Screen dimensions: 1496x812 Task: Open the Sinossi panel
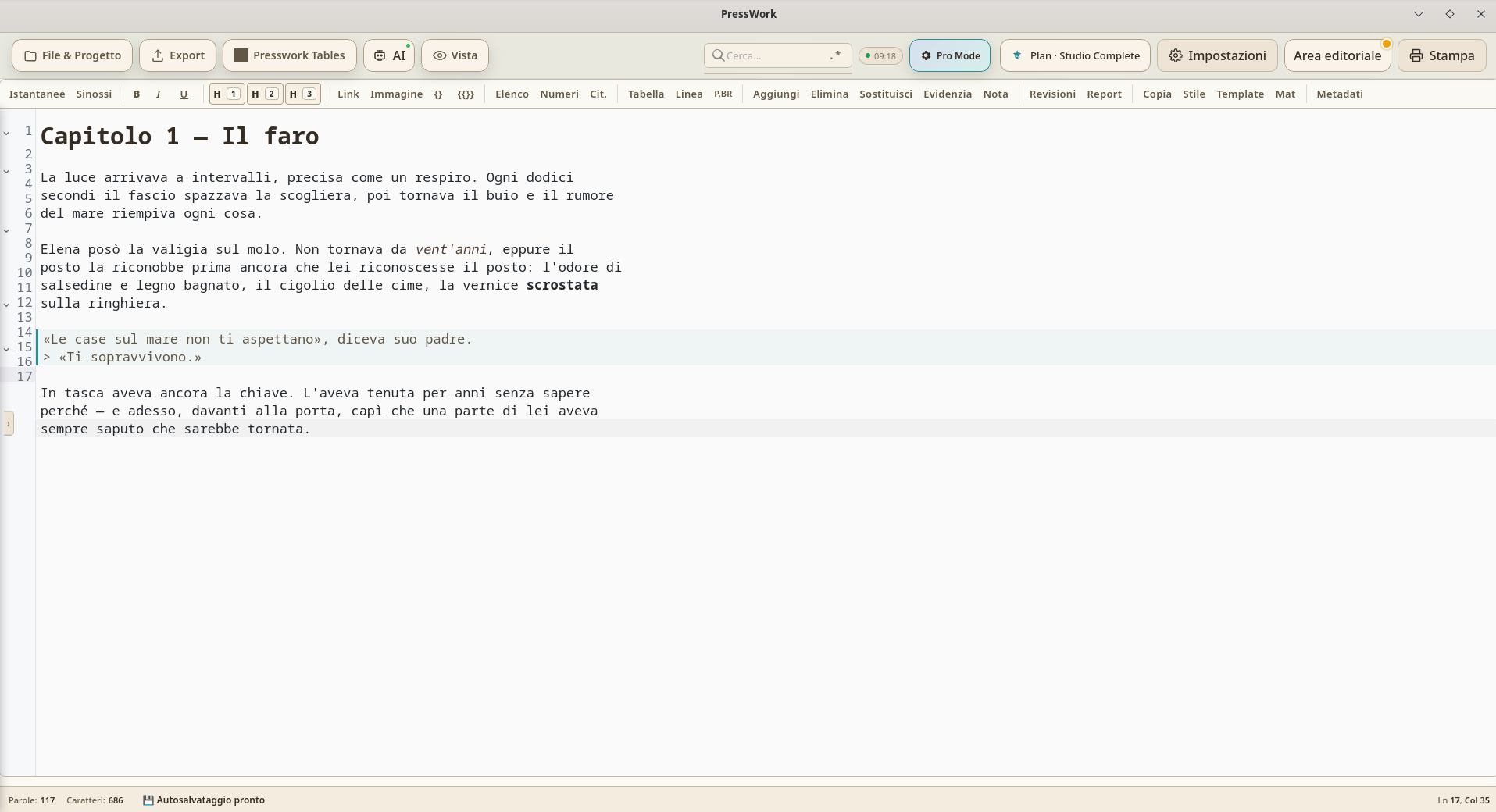tap(94, 94)
